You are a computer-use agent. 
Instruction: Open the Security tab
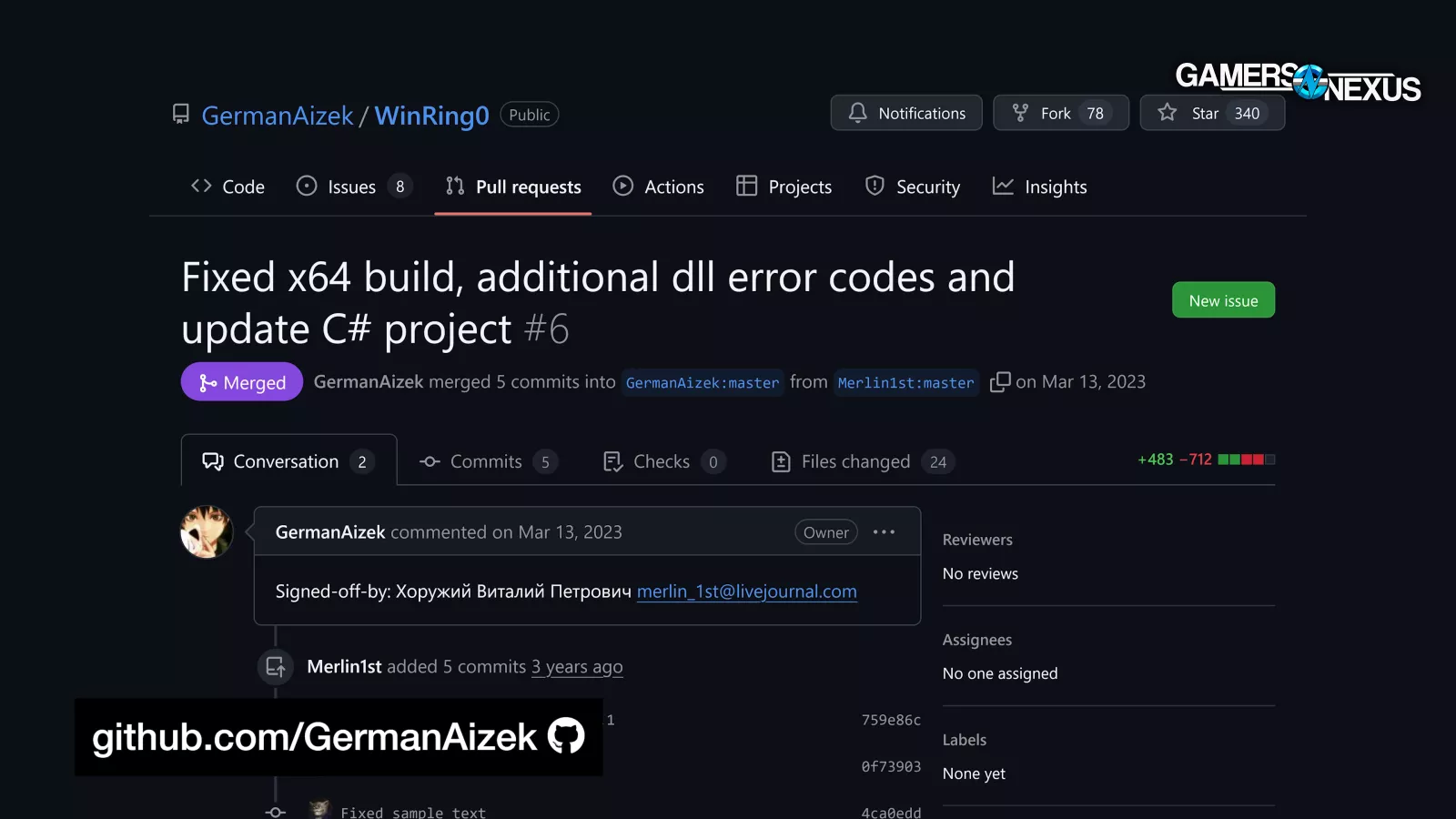coord(913,187)
